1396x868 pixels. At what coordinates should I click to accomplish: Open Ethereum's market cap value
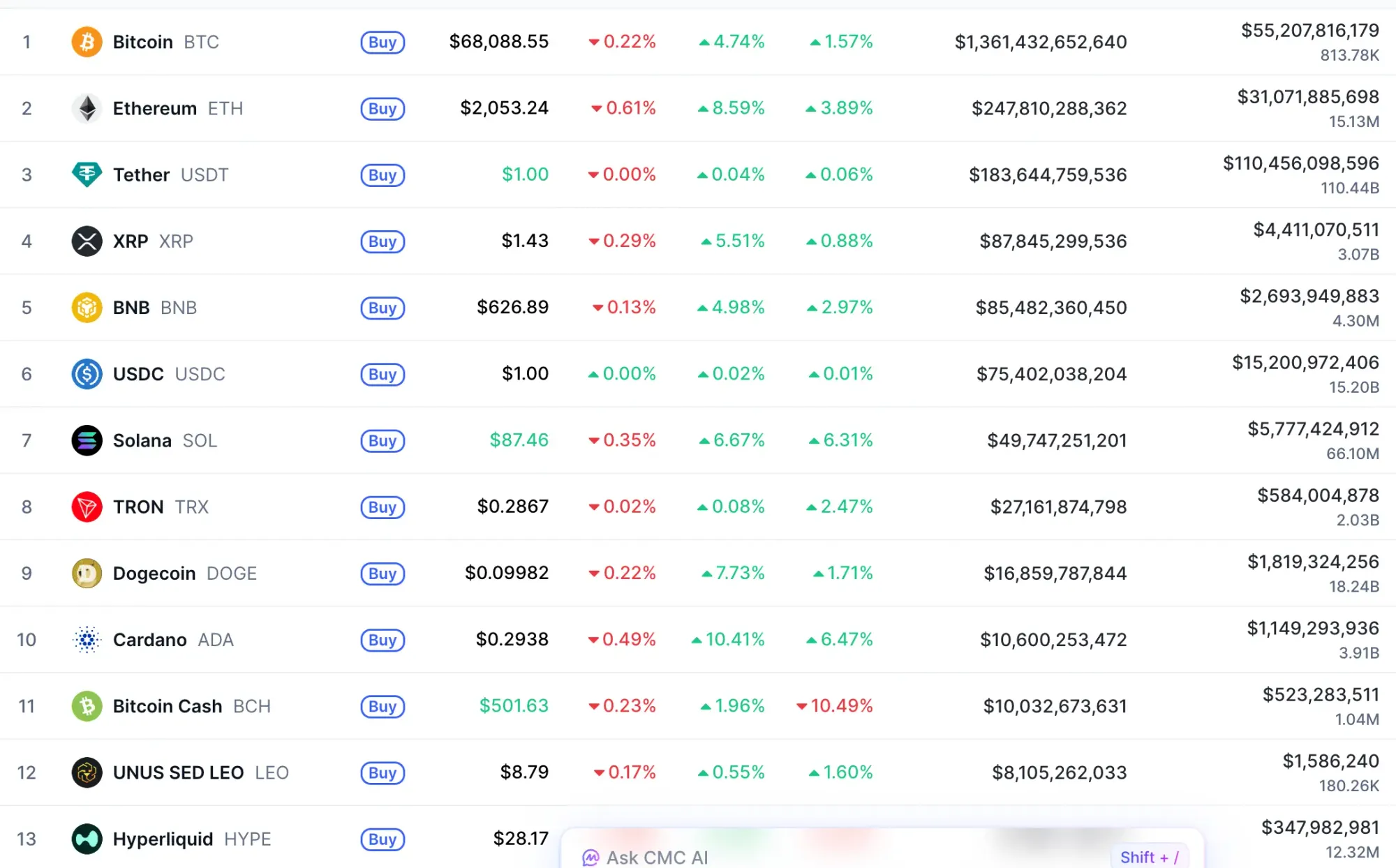pos(1049,108)
